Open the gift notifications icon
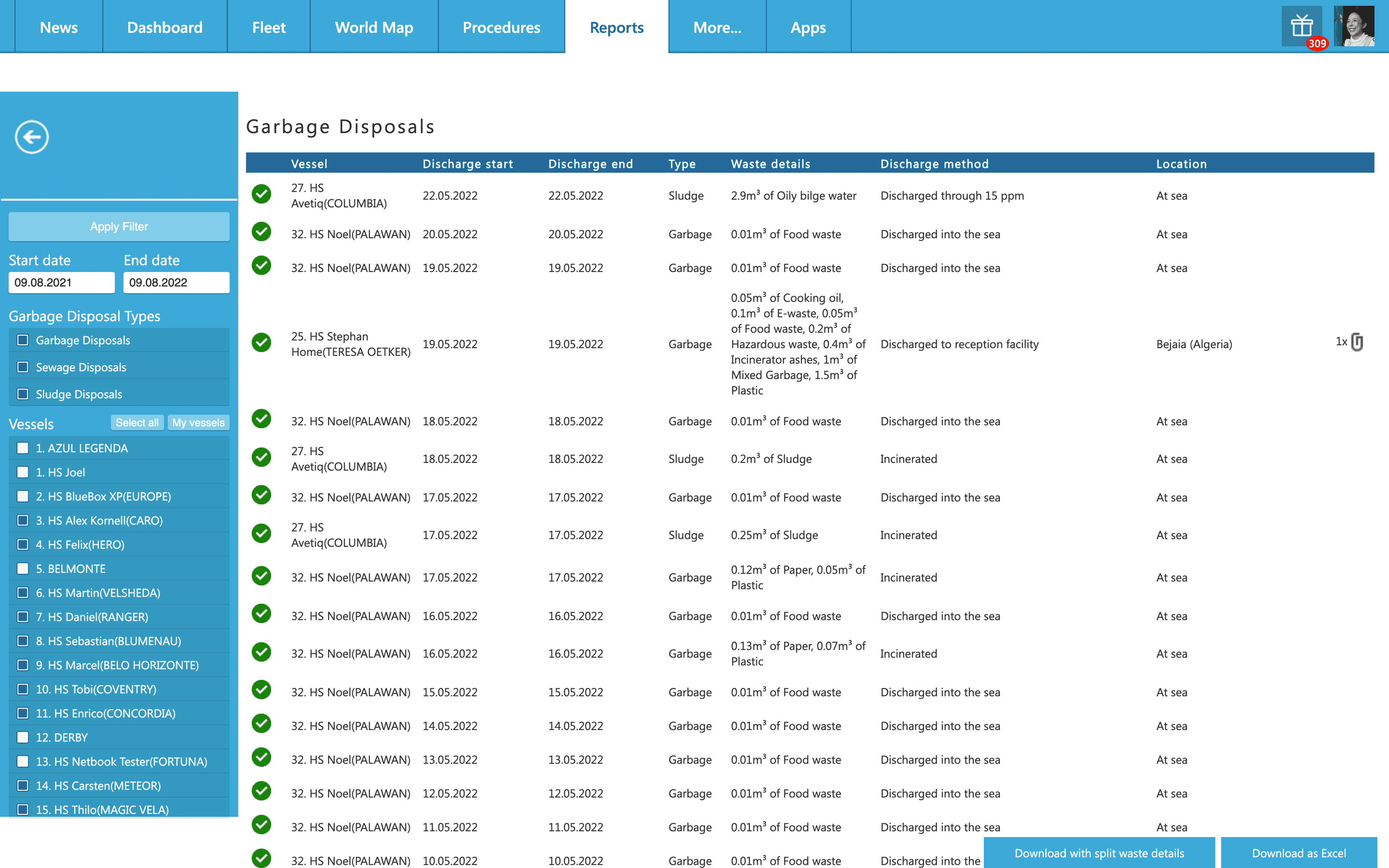Viewport: 1389px width, 868px height. [x=1302, y=27]
